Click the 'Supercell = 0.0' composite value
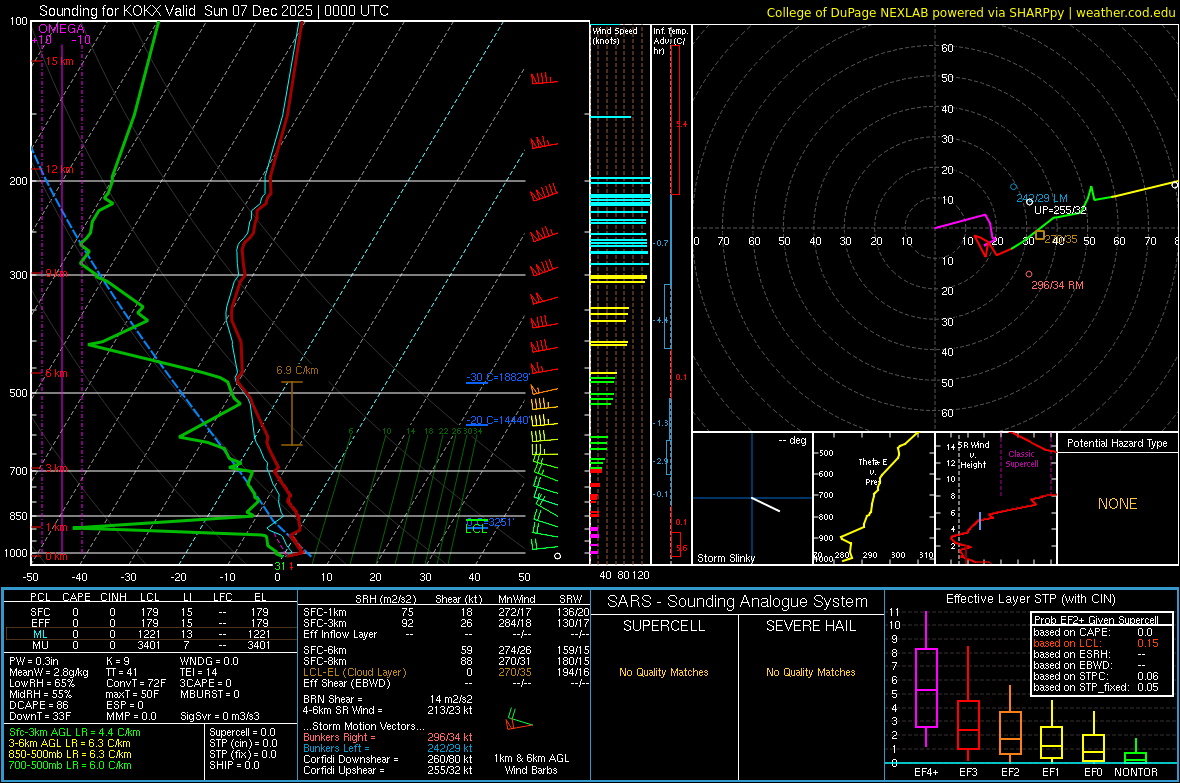 pos(242,732)
